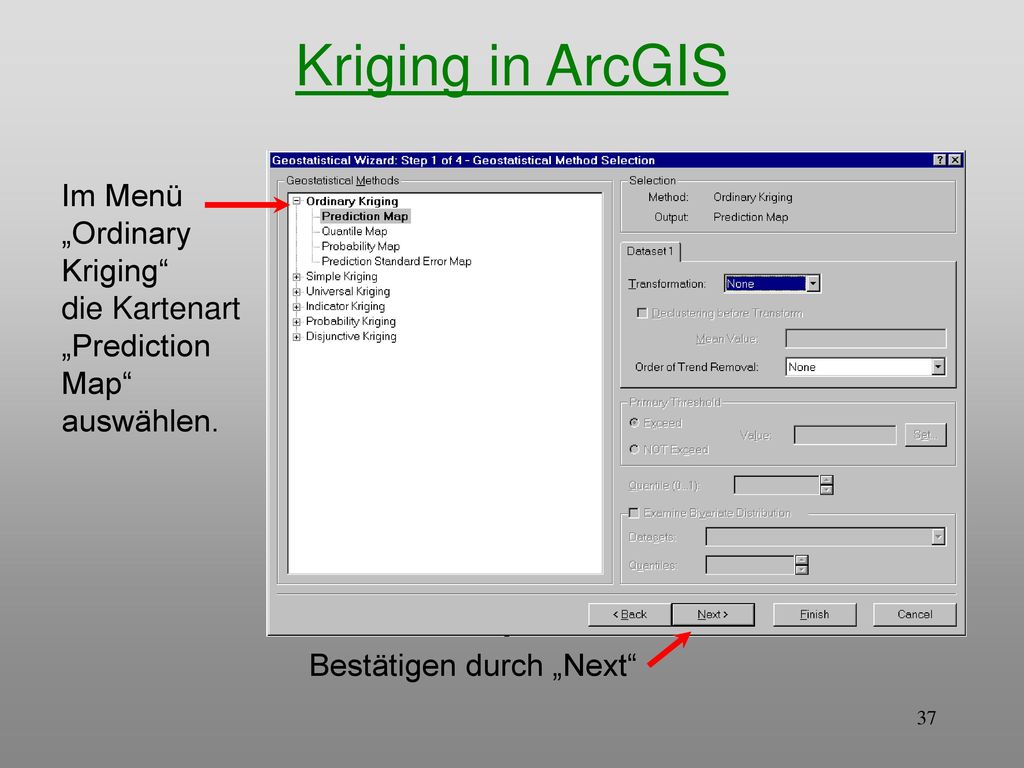This screenshot has height=768, width=1024.
Task: Select the Universal Kriging method
Action: pos(348,291)
